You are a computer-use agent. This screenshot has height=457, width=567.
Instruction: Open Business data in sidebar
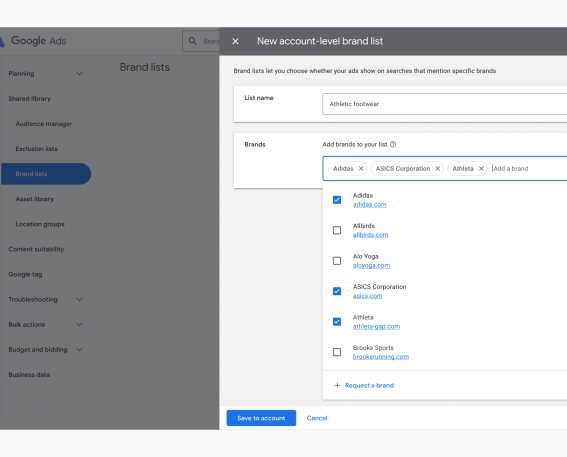29,375
